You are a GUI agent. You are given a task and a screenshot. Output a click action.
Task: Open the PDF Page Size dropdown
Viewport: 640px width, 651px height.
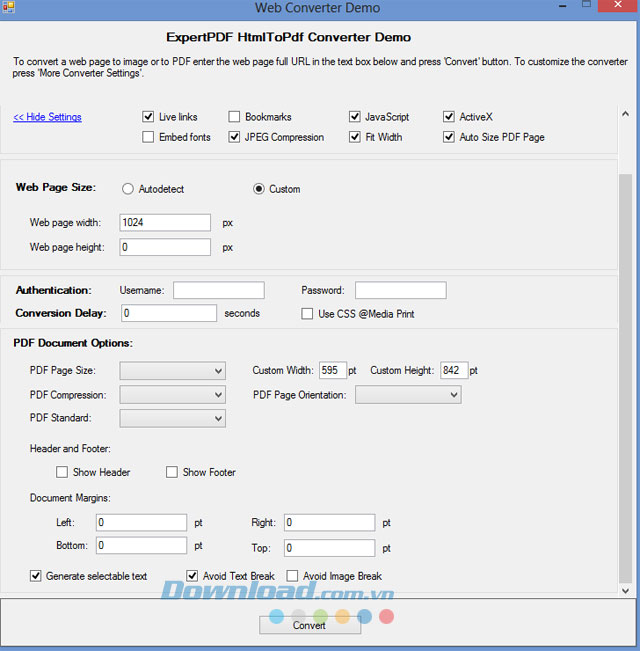coord(173,371)
